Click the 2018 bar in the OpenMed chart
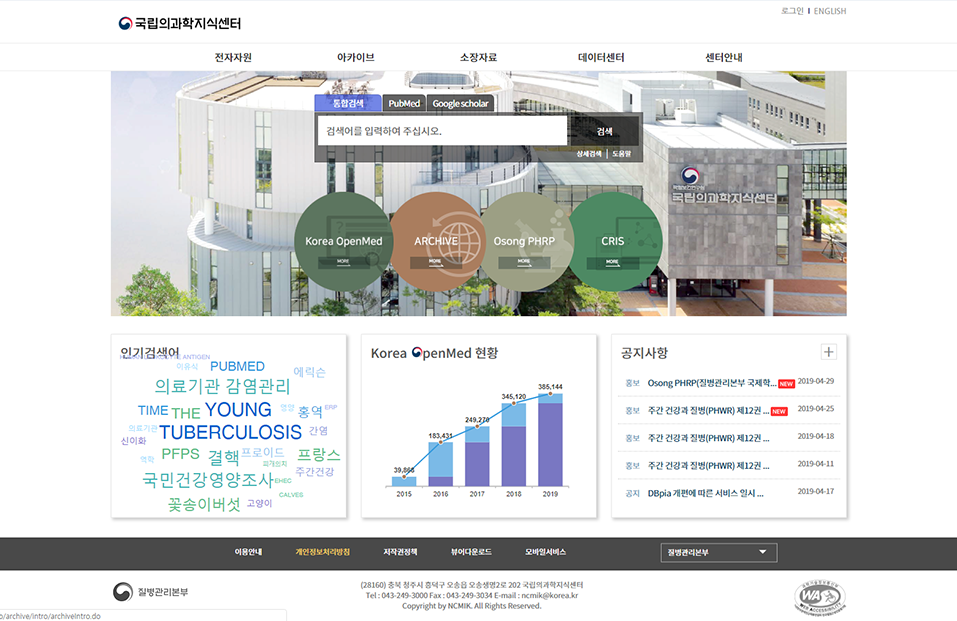The width and height of the screenshot is (957, 621). [514, 445]
